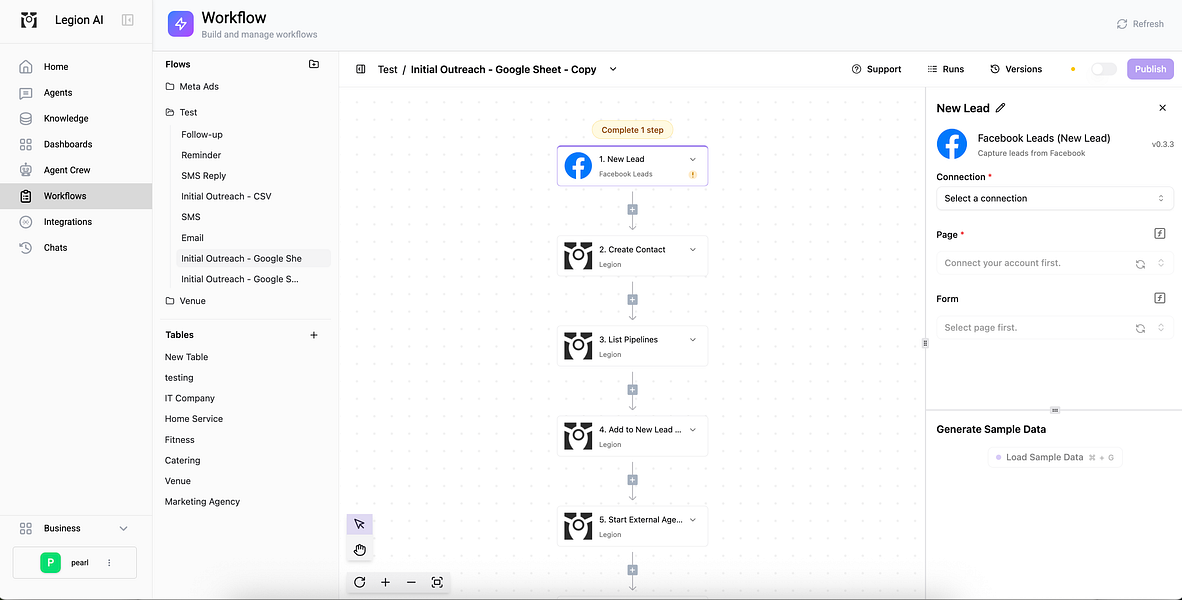This screenshot has height=600, width=1182.
Task: Collapse the left sidebar panel icon
Action: tap(127, 20)
